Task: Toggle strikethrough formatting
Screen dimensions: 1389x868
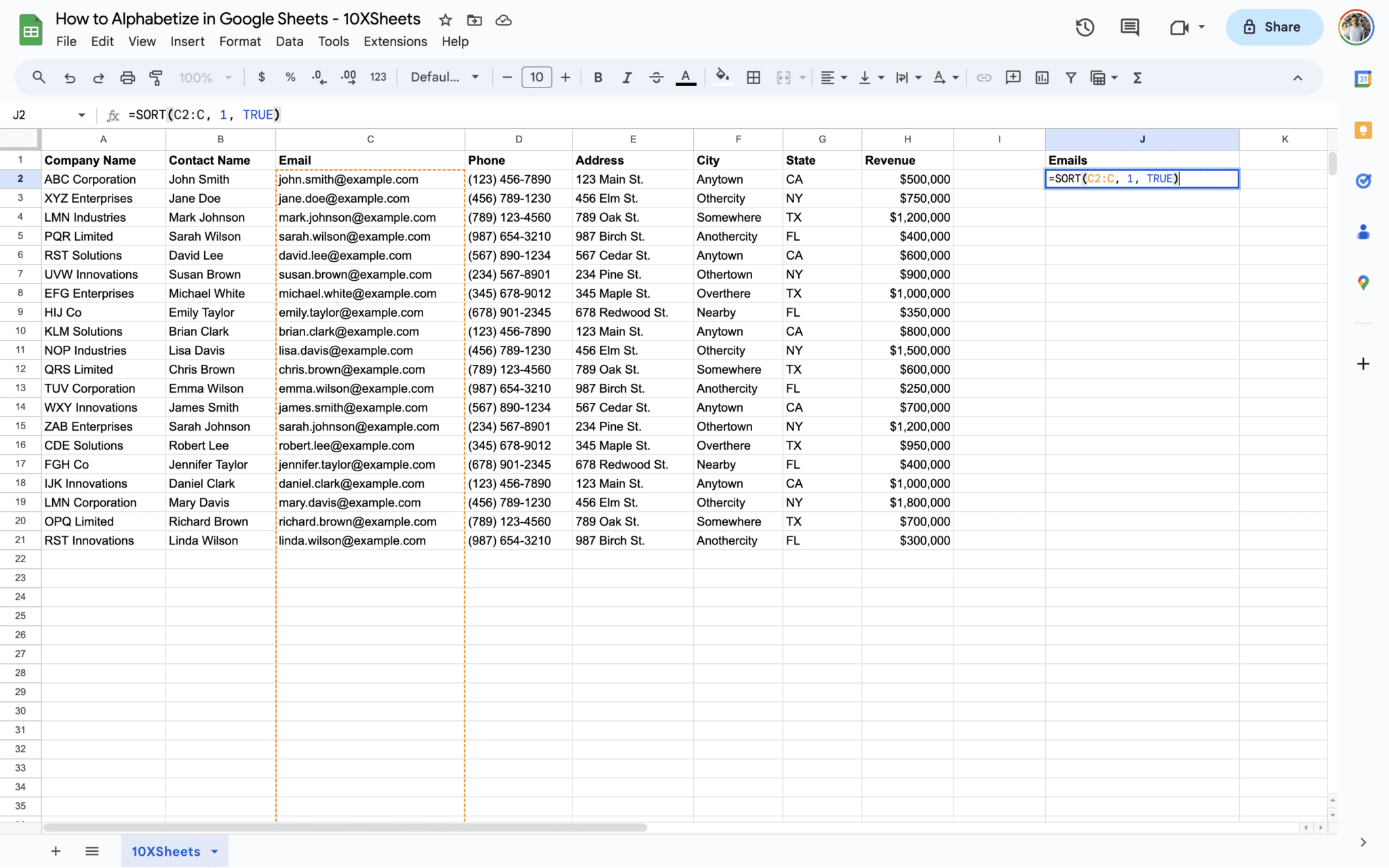Action: [656, 77]
